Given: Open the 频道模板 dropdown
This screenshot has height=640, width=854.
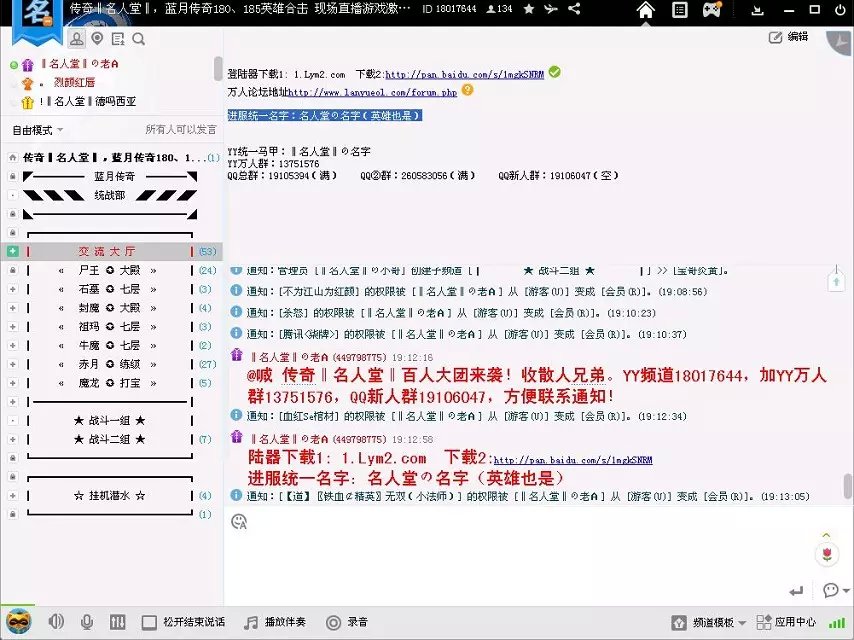Looking at the screenshot, I should click(712, 622).
